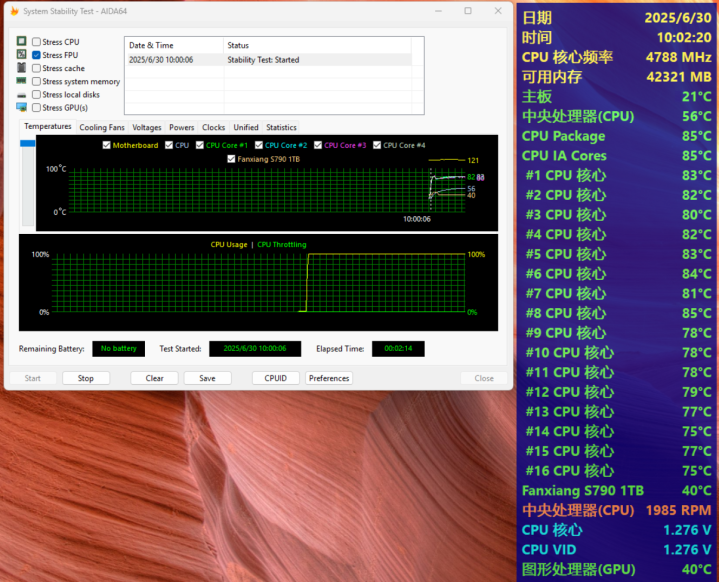Click the RAM icon beside Stress system memory
The height and width of the screenshot is (582, 719).
click(21, 81)
